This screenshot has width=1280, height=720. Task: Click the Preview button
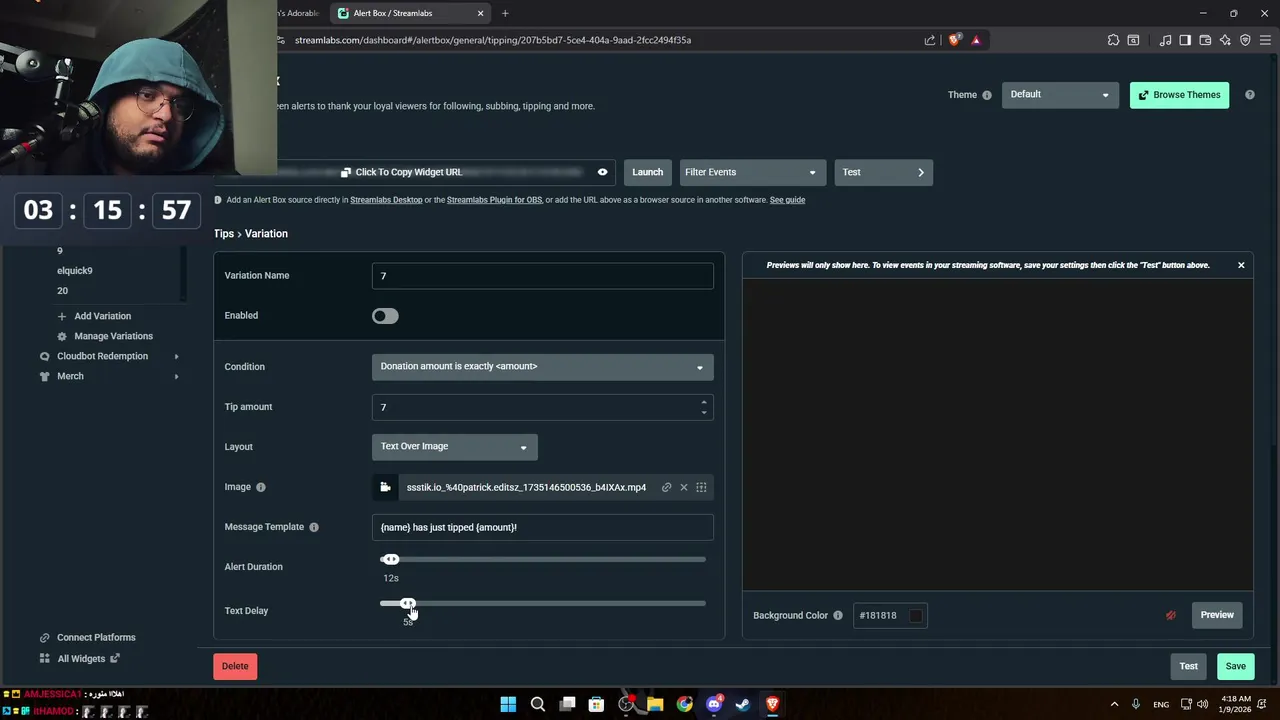pyautogui.click(x=1217, y=615)
